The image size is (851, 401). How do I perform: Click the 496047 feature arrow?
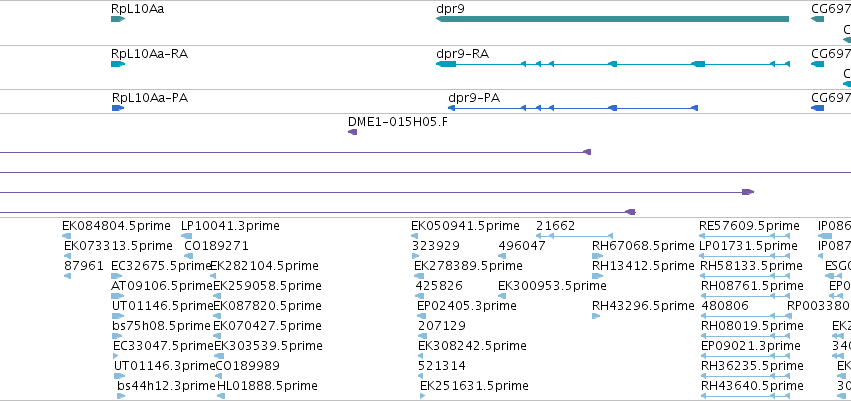pyautogui.click(x=502, y=256)
